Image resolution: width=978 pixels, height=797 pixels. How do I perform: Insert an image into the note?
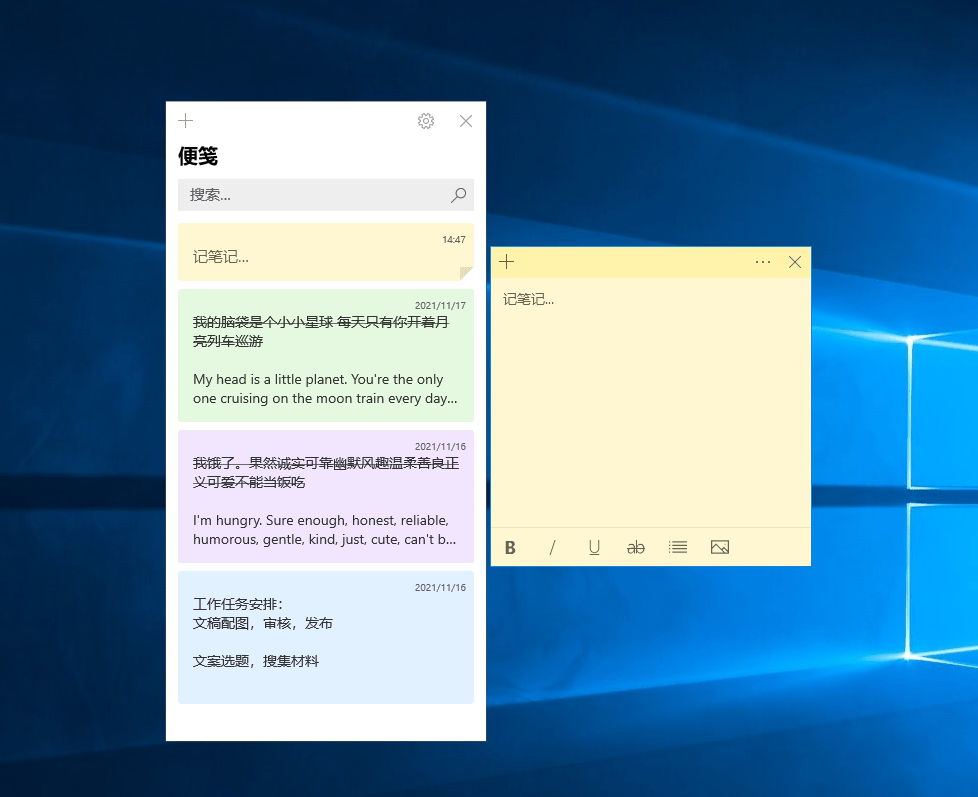pos(720,547)
